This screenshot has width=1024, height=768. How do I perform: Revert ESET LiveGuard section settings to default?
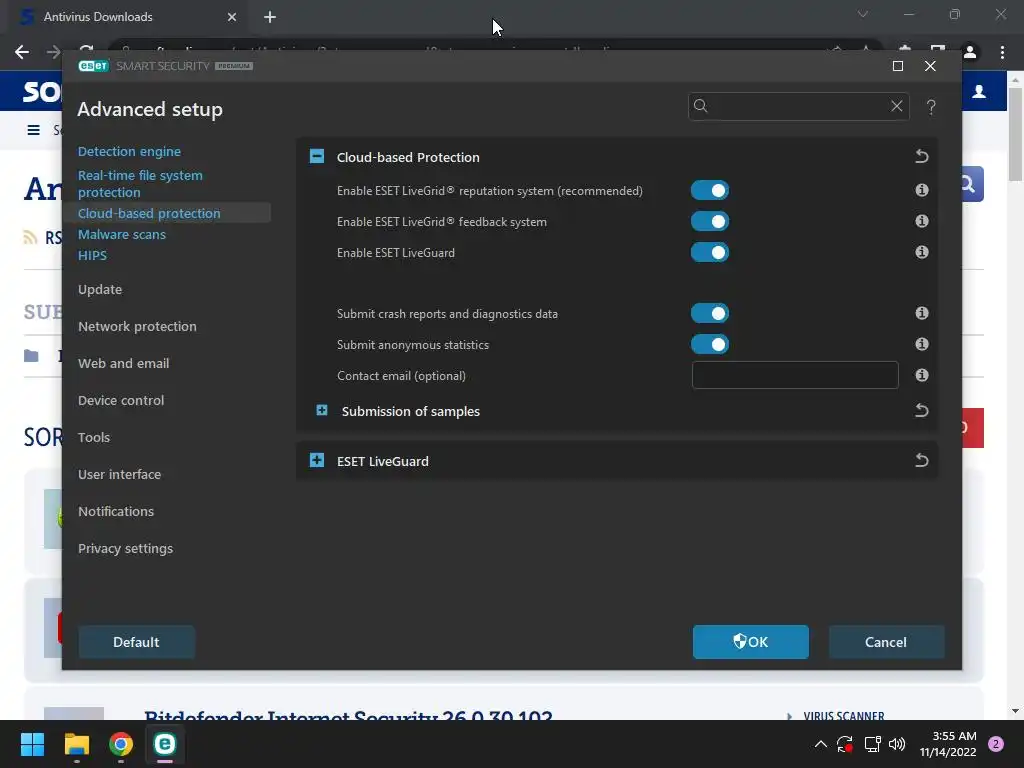921,461
